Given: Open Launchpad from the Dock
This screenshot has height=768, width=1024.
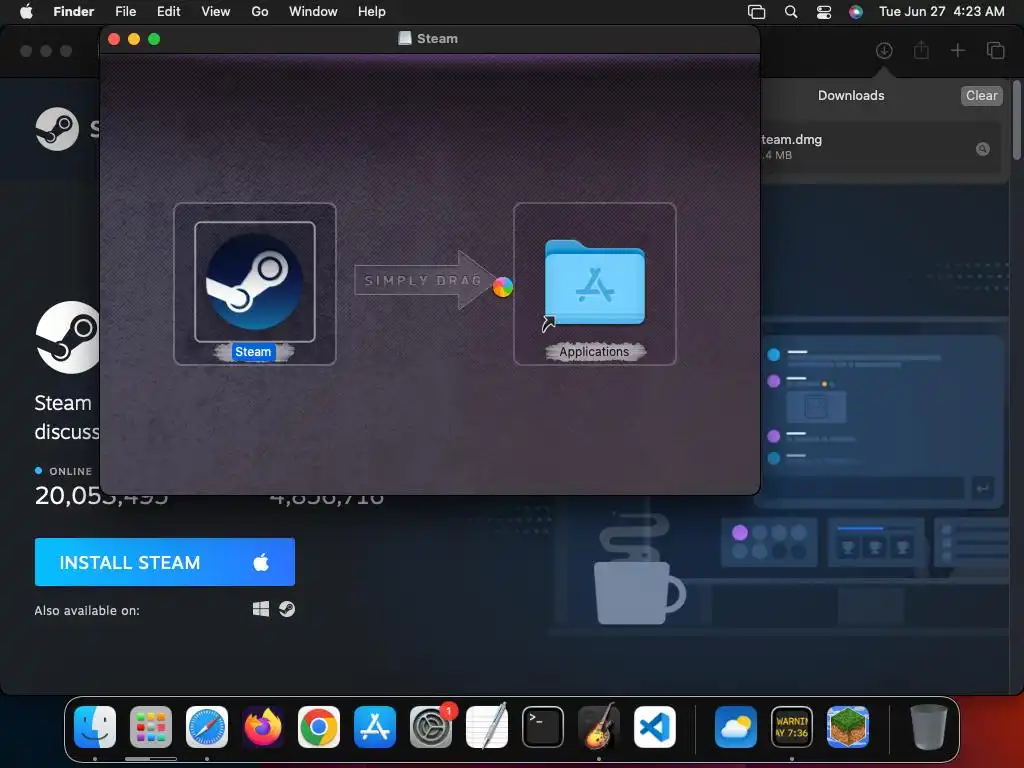Looking at the screenshot, I should click(151, 726).
